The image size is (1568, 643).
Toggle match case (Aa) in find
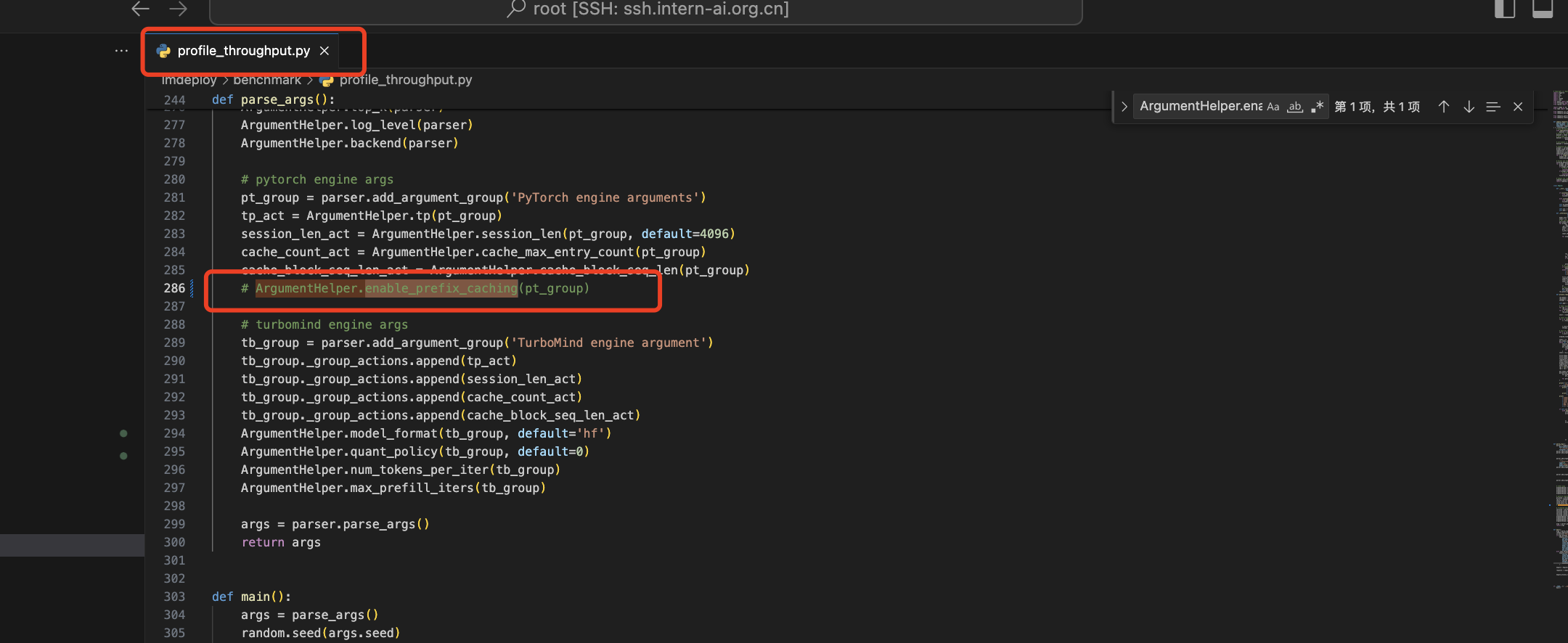(1273, 107)
